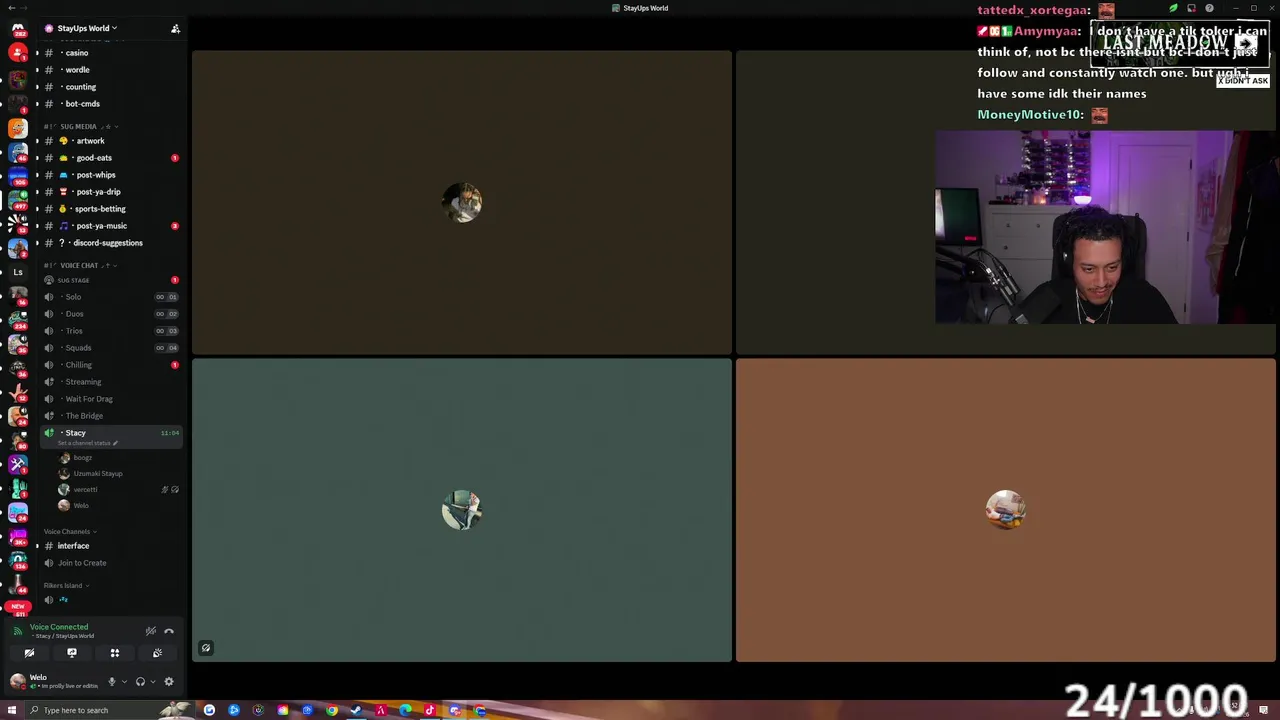Click the avatar in the brown call tile
The image size is (1280, 720).
1005,510
